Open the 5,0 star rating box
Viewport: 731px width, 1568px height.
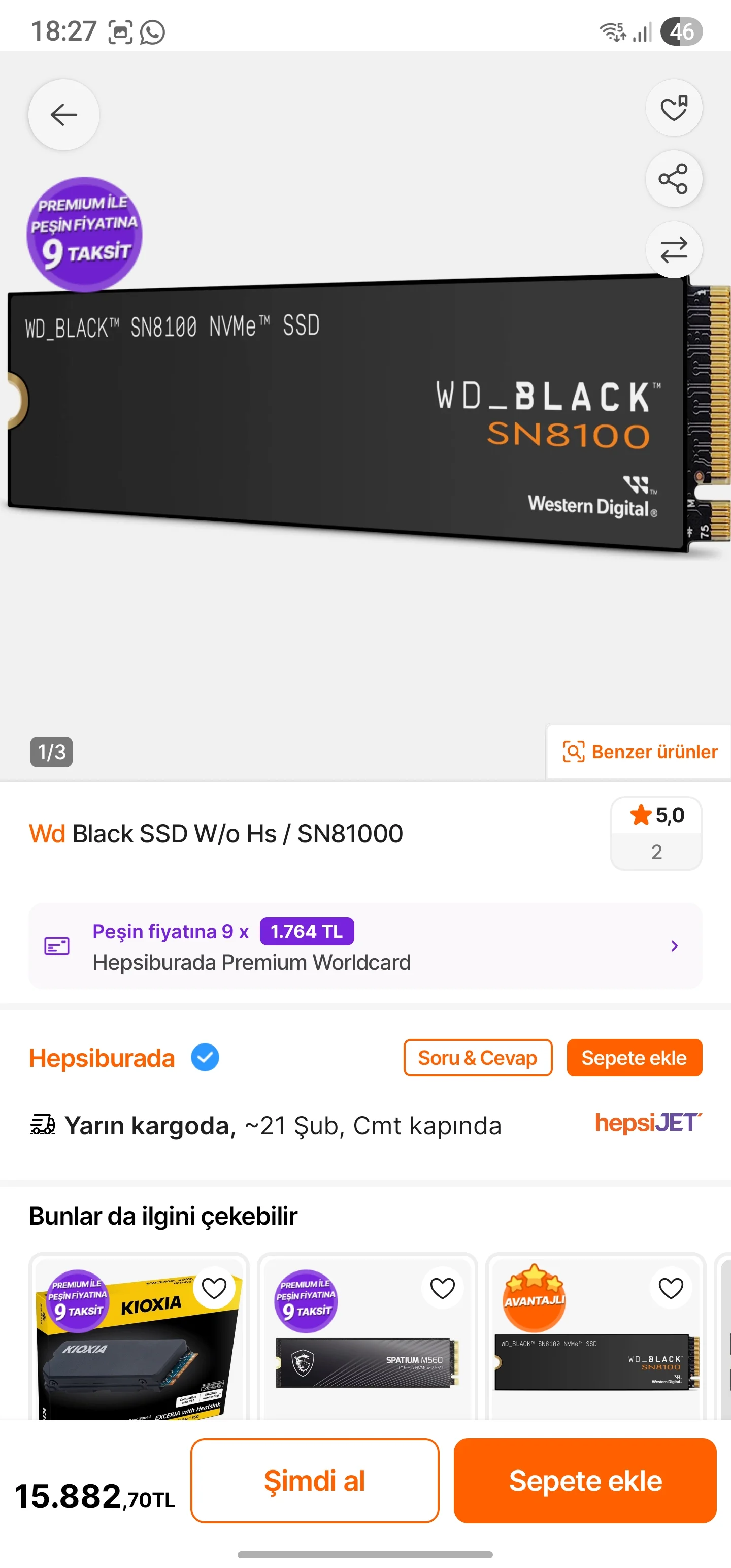point(656,833)
